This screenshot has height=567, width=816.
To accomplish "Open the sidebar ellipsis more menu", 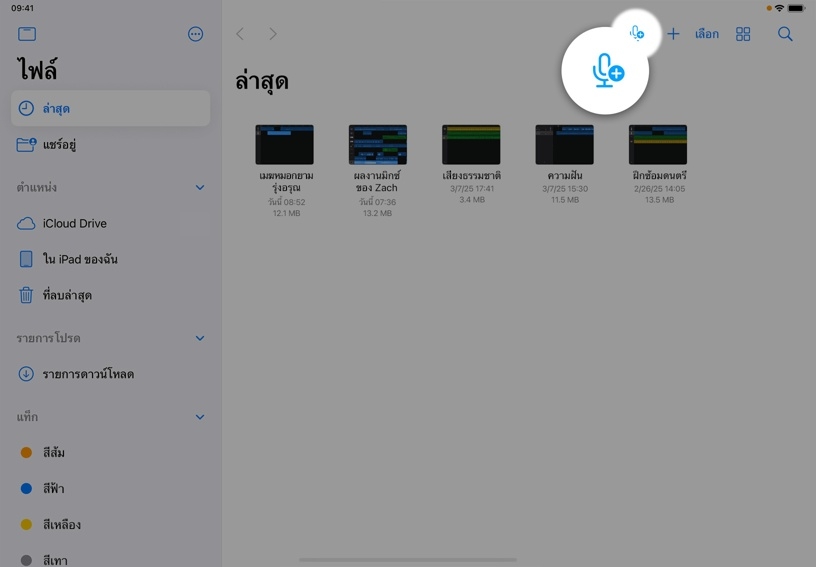I will (x=195, y=34).
